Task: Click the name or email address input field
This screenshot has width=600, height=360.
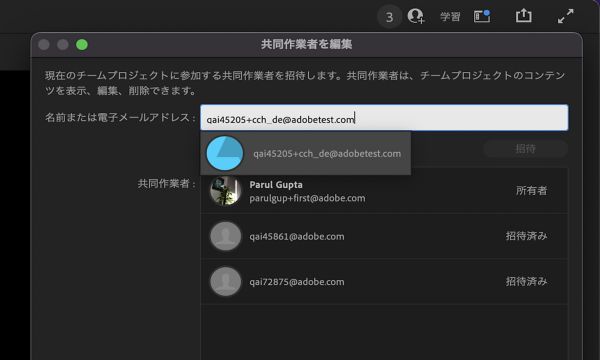Action: point(384,118)
